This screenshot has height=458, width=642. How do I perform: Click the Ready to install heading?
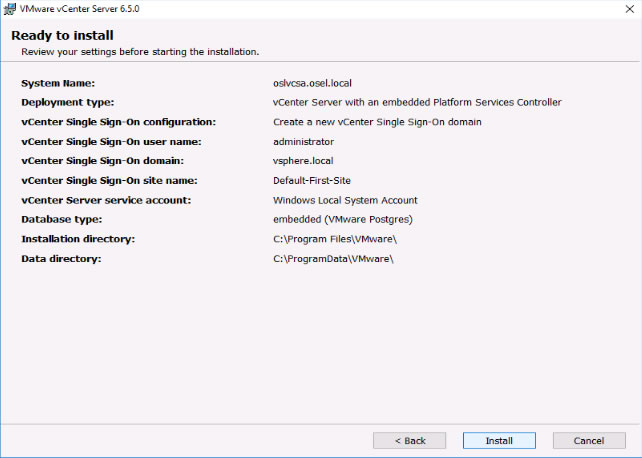click(62, 36)
